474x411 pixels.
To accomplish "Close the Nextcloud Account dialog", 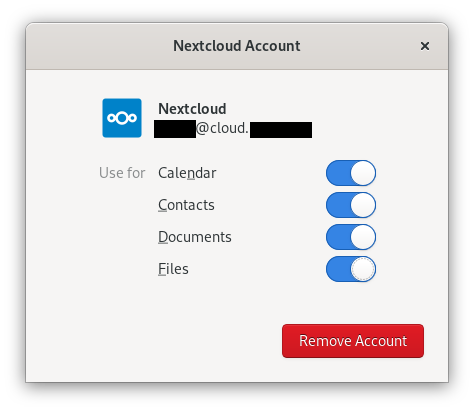I will [425, 46].
